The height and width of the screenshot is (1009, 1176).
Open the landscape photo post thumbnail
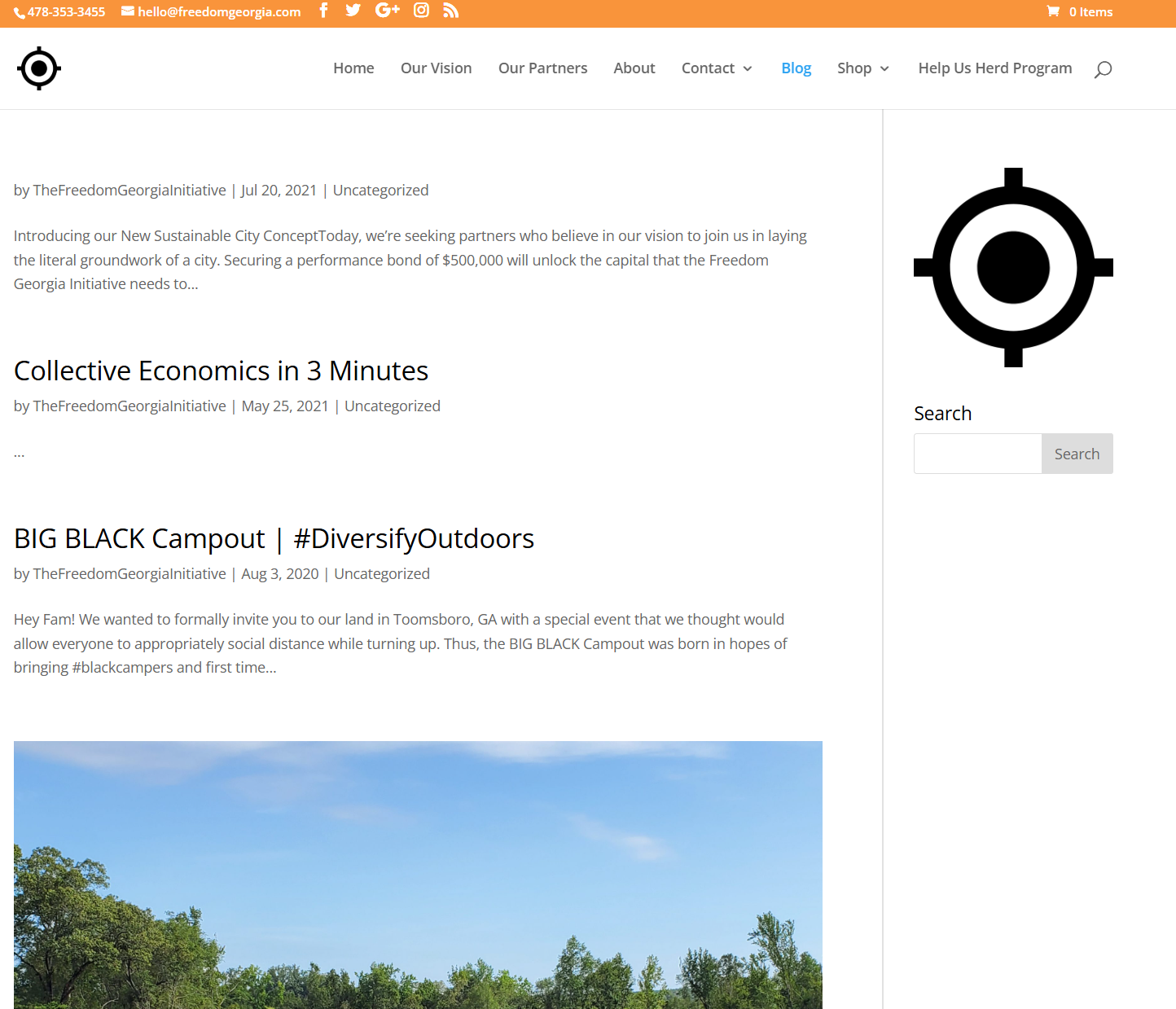coord(418,875)
